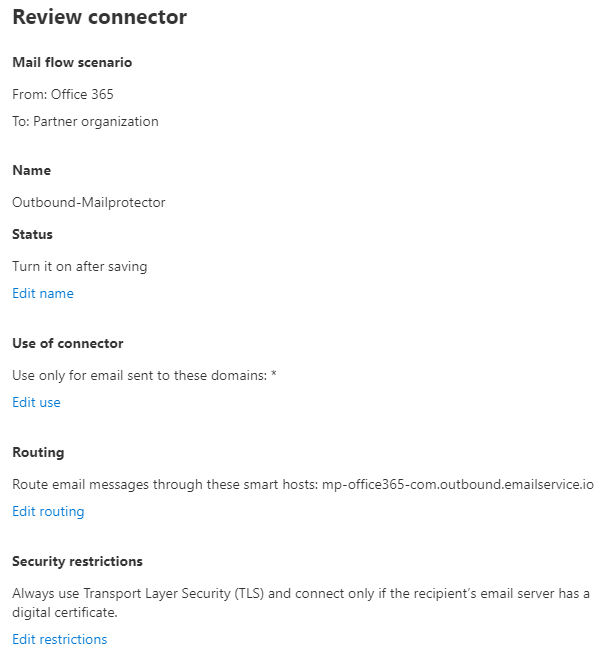603x654 pixels.
Task: Click the Edit use link
Action: tap(36, 402)
